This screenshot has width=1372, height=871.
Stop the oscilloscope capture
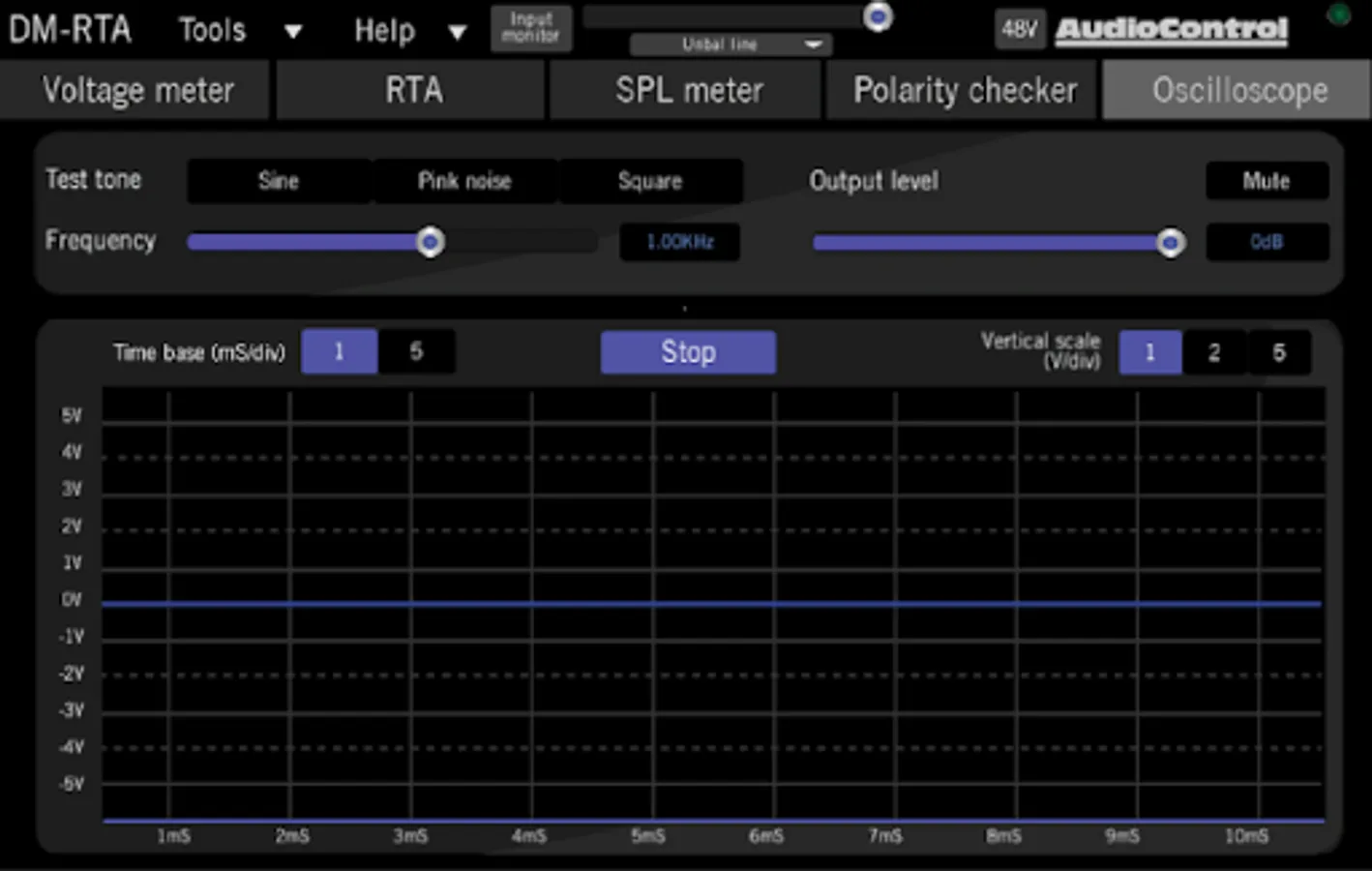coord(688,352)
